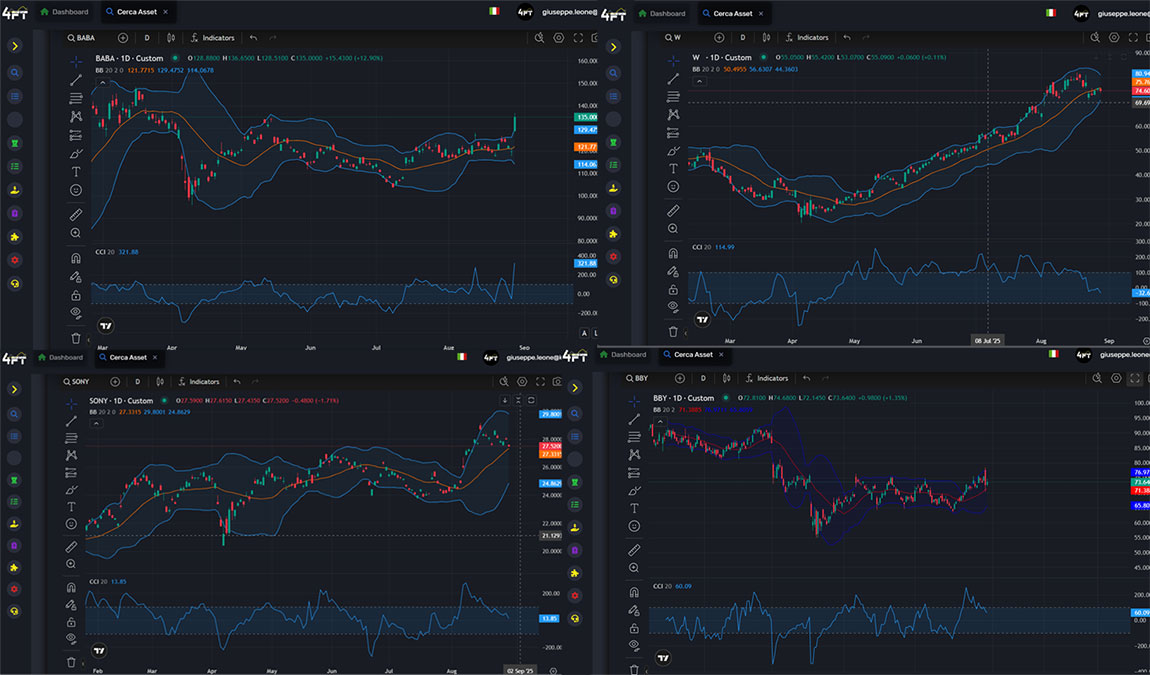Screen dimensions: 1150x675
Task: Click the fullscreen icon on BBY chart
Action: click(1135, 379)
